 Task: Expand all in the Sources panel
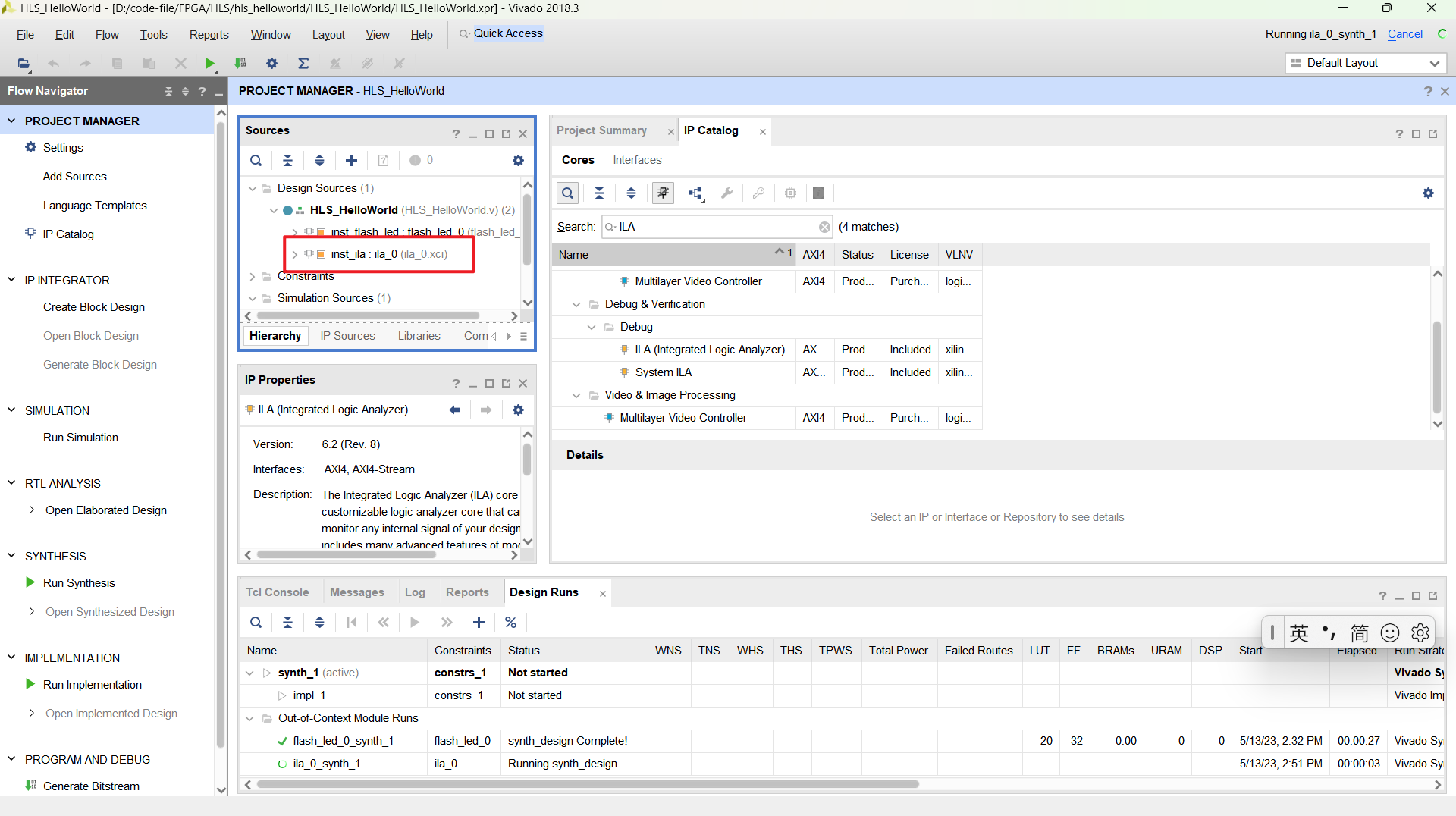coord(320,160)
